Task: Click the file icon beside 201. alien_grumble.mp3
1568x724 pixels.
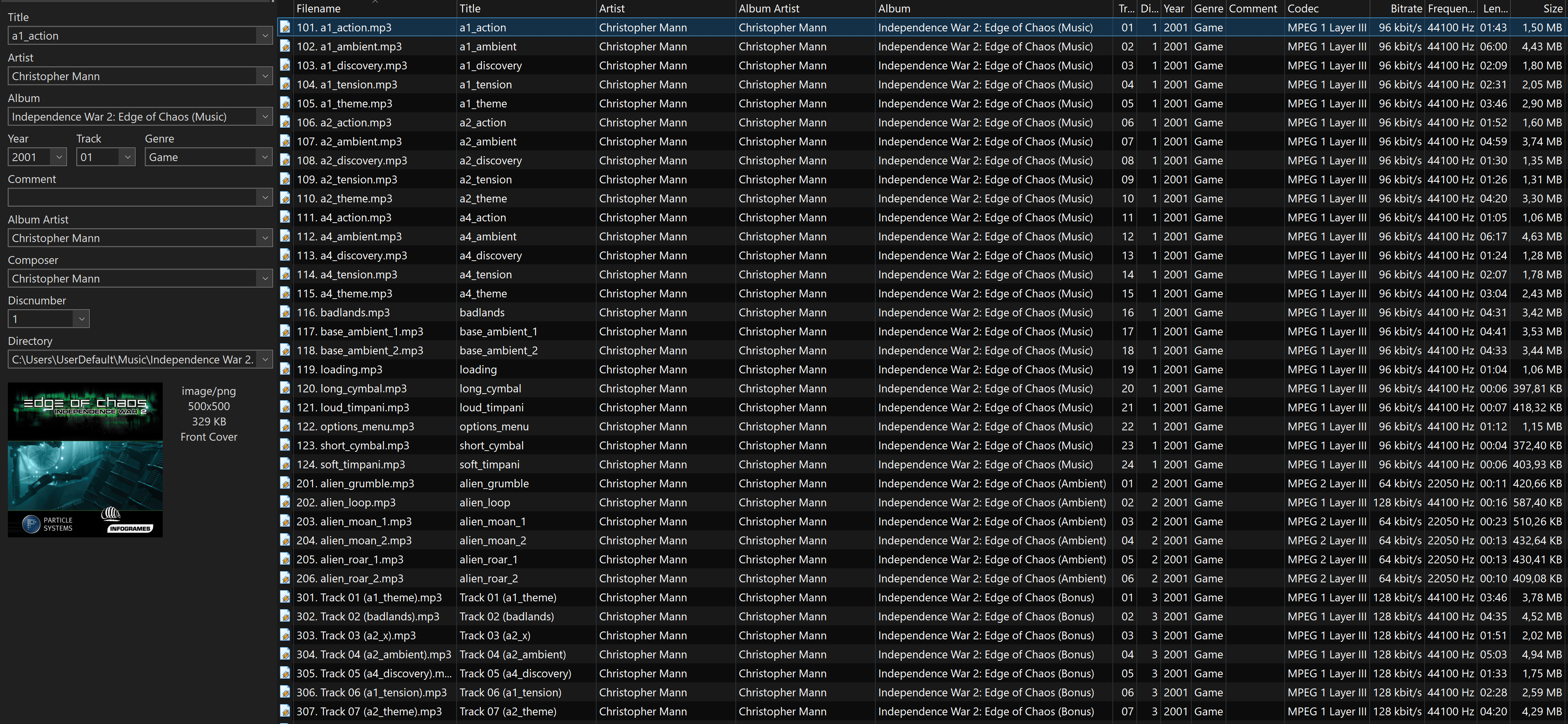Action: [x=285, y=484]
